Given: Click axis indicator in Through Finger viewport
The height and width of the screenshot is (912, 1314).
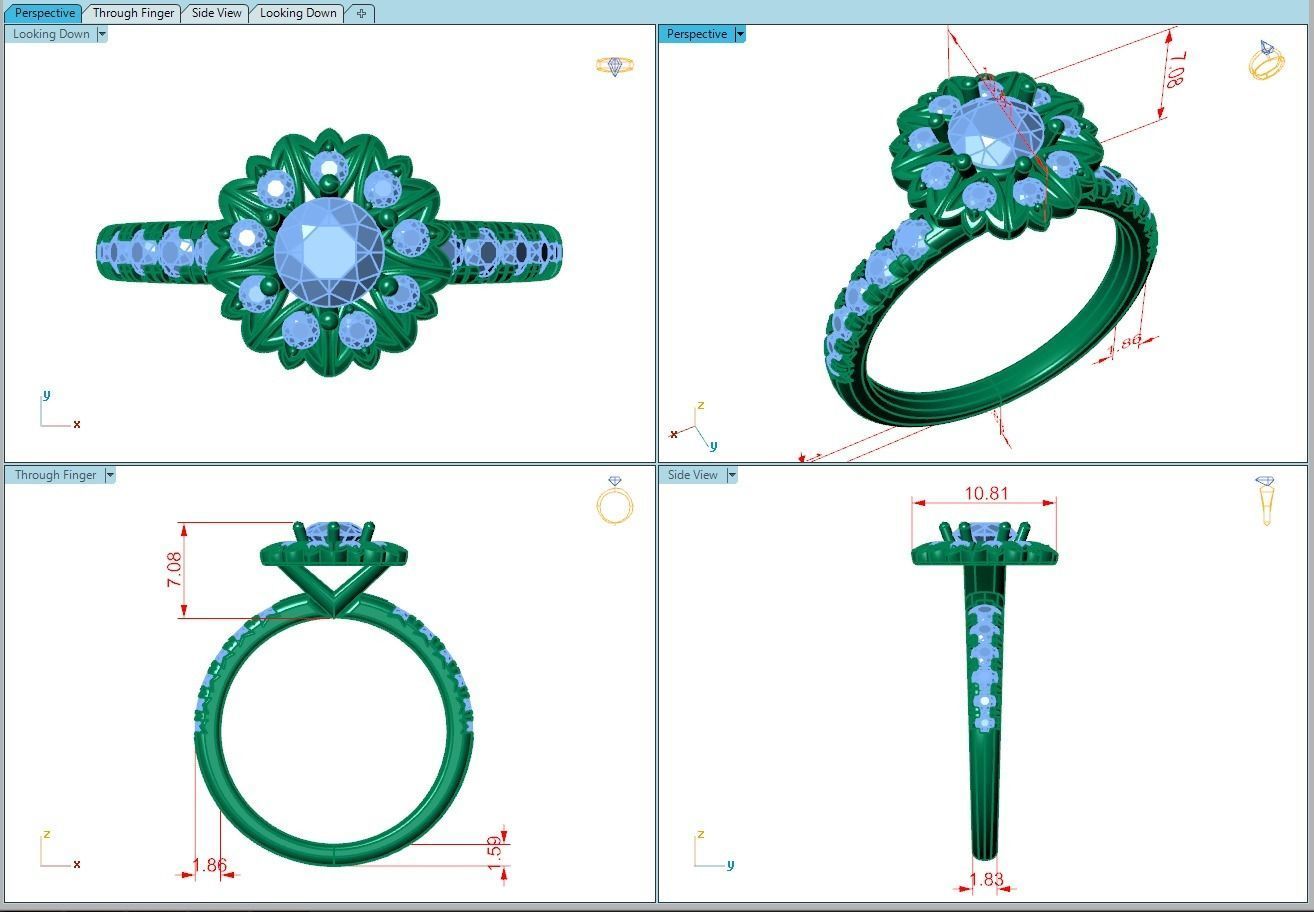Looking at the screenshot, I should (58, 850).
